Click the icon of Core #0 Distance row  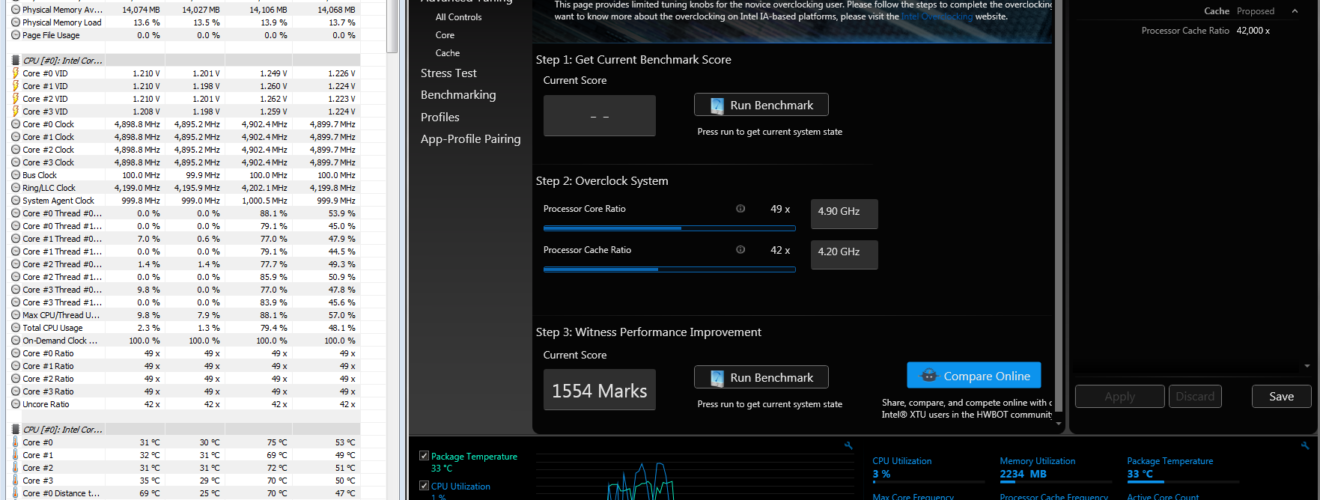point(14,493)
